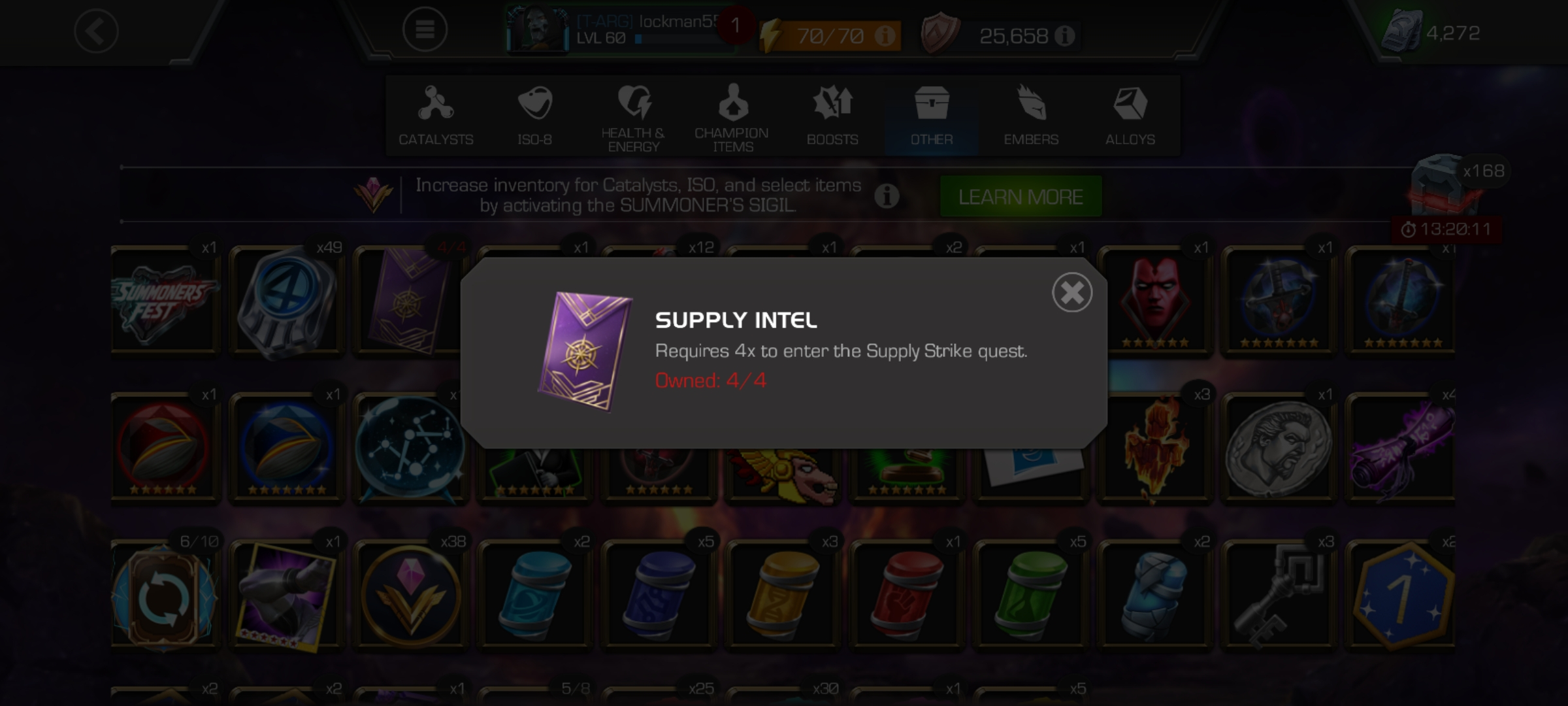Screen dimensions: 1568x706
Task: Tap the back arrow button
Action: coord(96,31)
